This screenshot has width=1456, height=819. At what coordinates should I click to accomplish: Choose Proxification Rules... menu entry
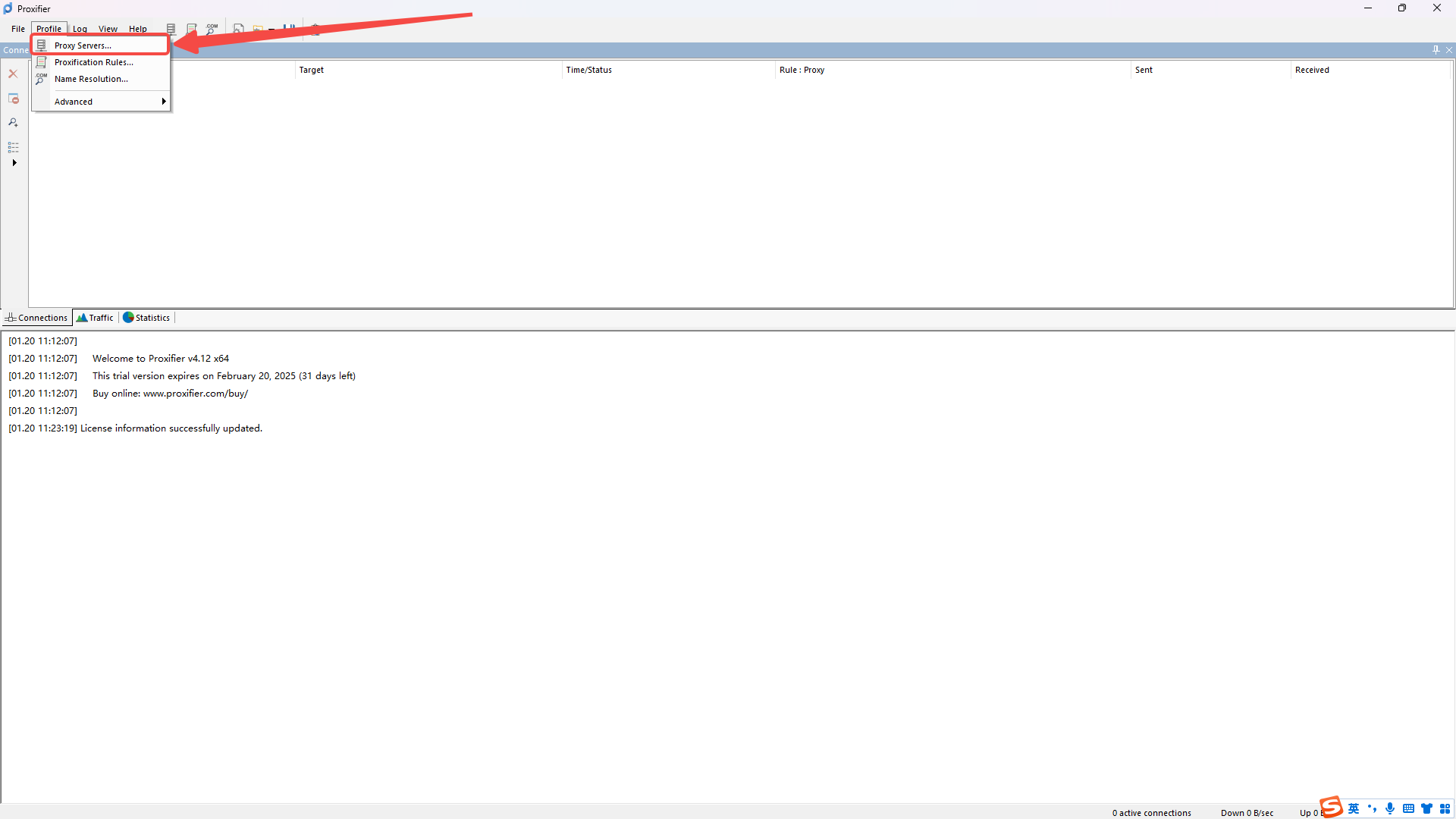click(100, 62)
